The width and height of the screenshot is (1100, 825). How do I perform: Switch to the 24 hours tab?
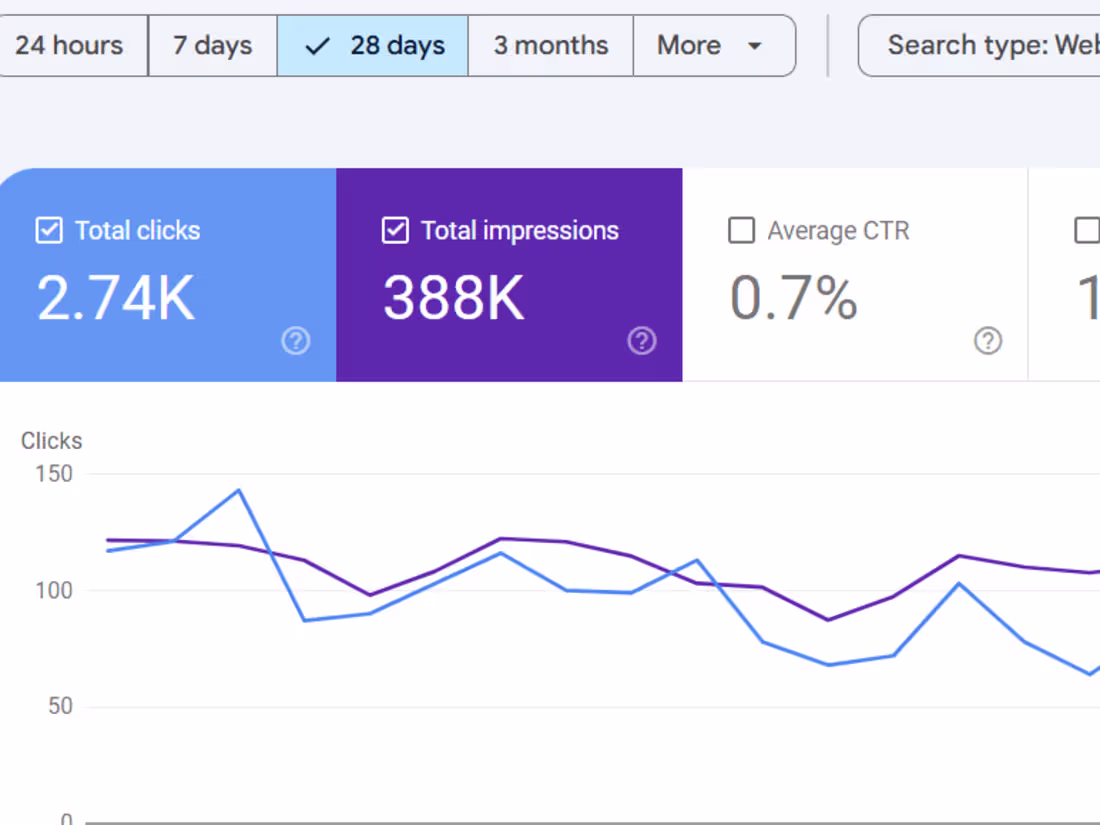(70, 45)
